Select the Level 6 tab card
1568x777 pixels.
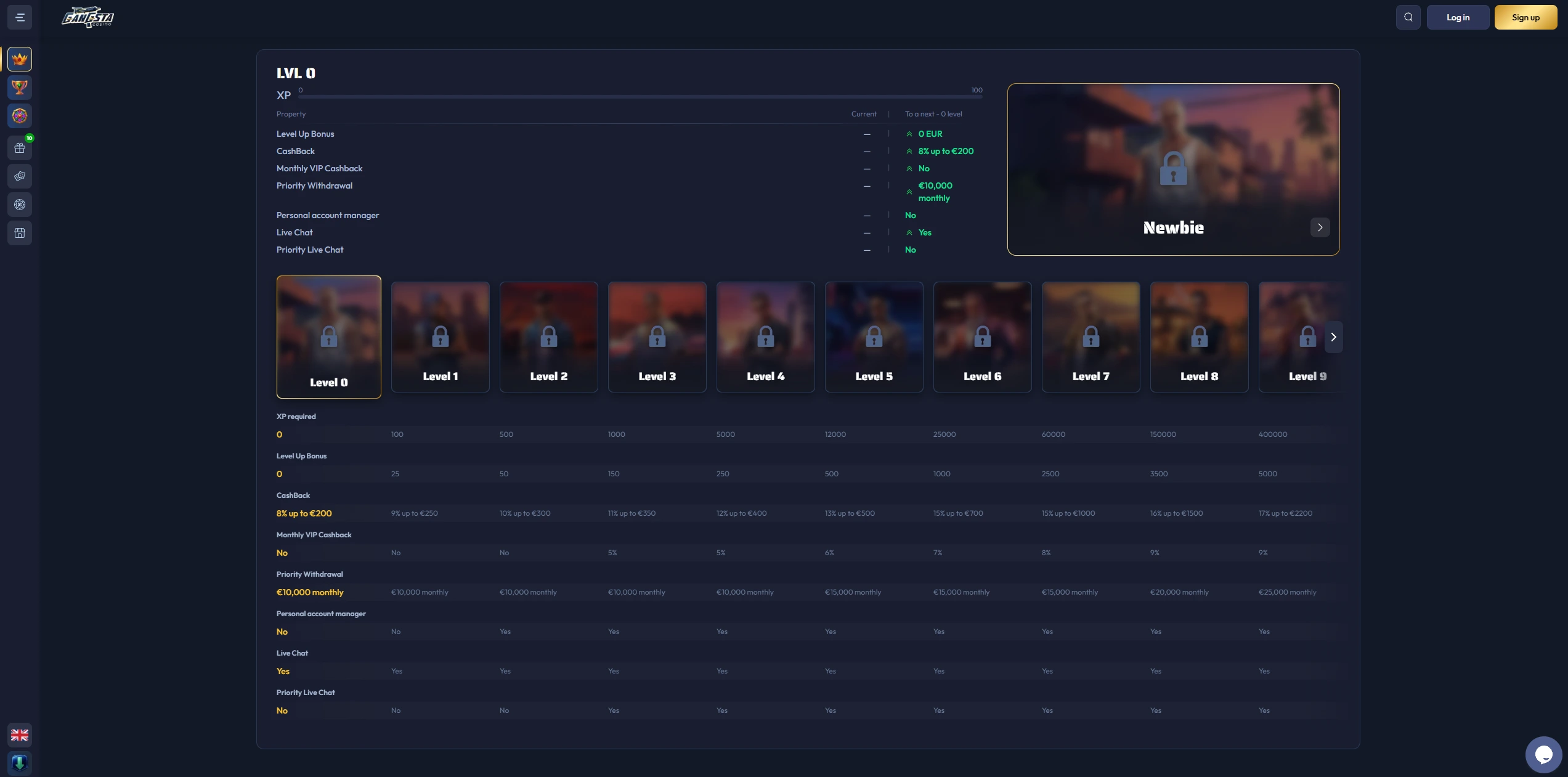pos(982,337)
